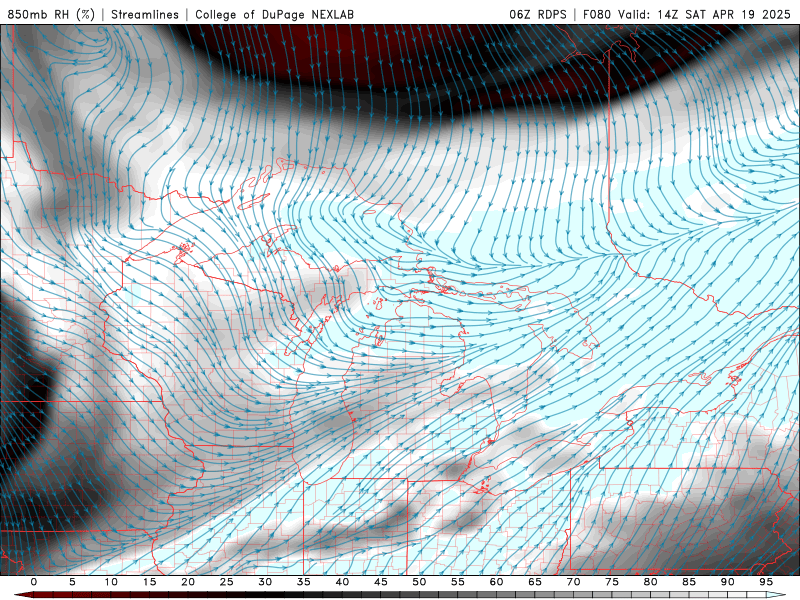
Task: Click the '30' humidity scale label
Action: pyautogui.click(x=265, y=582)
